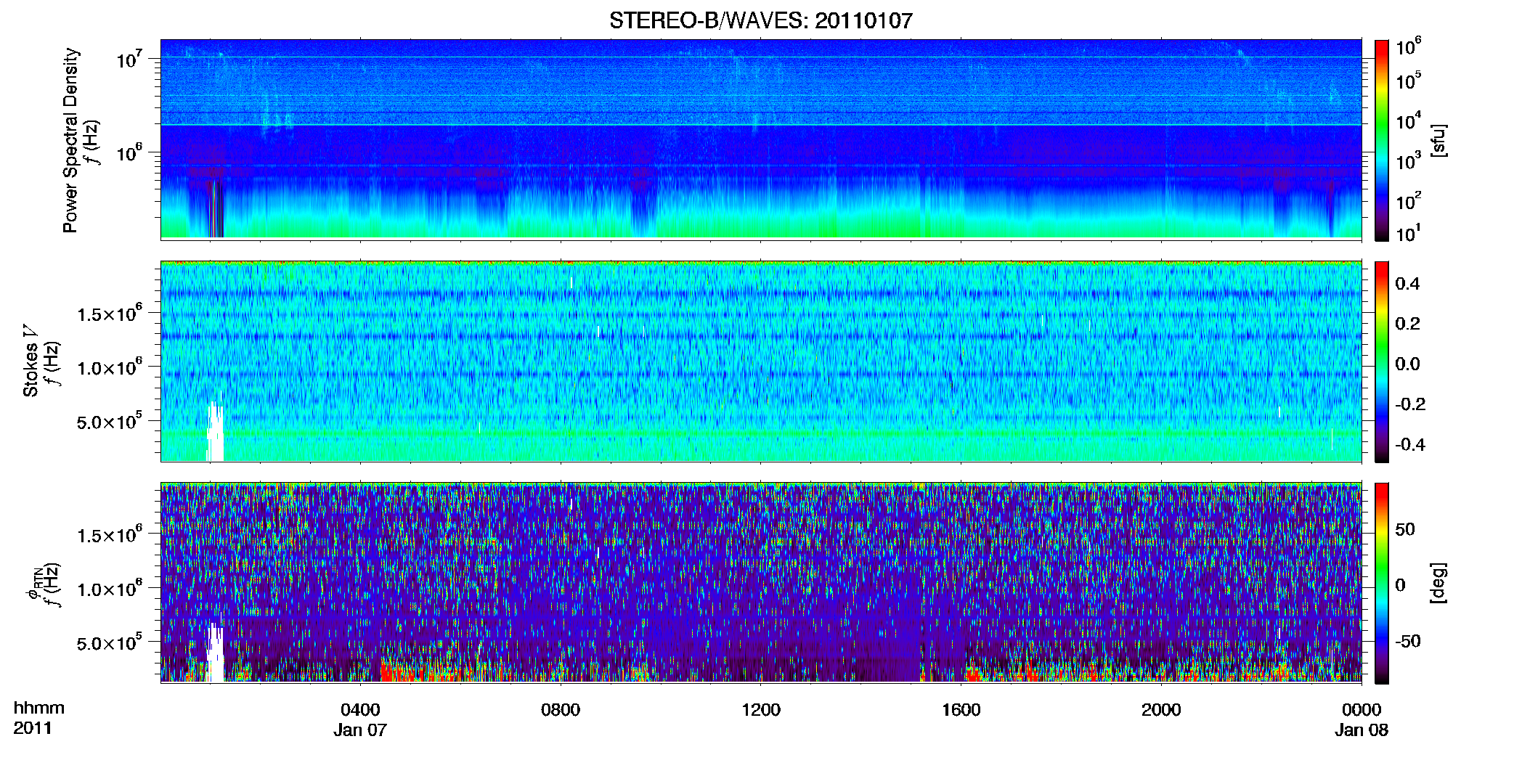Click the "-50" label on degrees color bar
The height and width of the screenshot is (784, 1522).
coord(1408,641)
